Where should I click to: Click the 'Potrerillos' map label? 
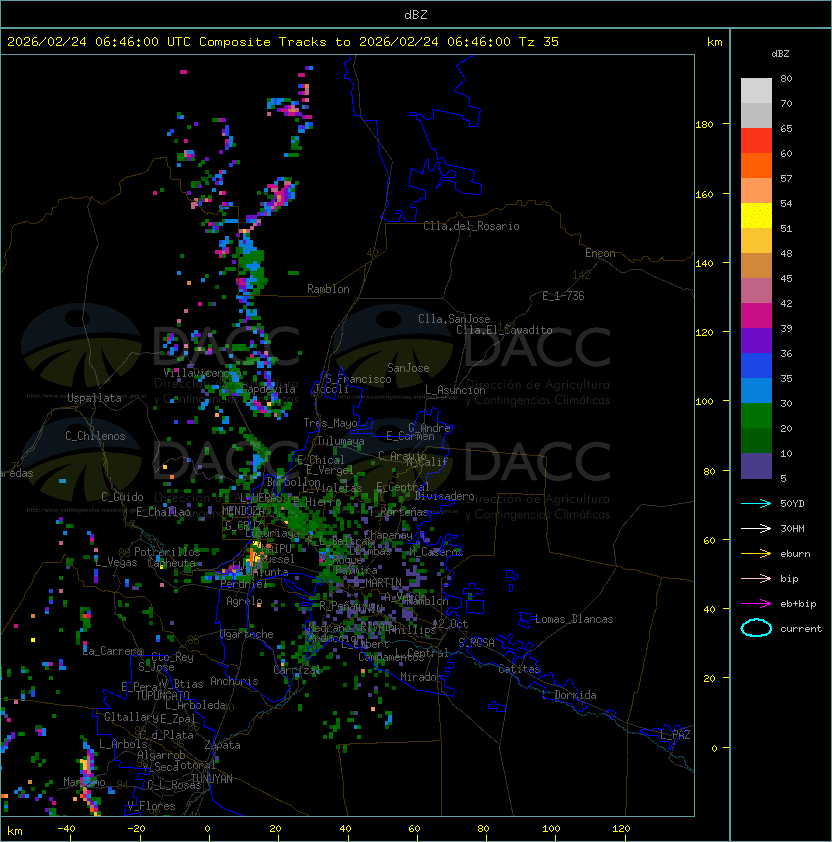tap(167, 552)
